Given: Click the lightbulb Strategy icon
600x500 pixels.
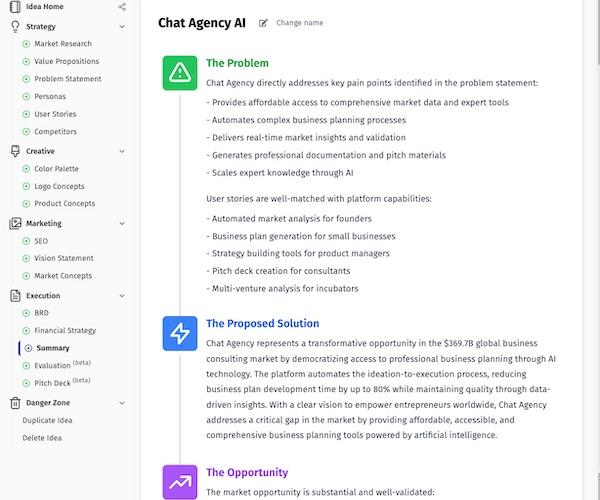Looking at the screenshot, I should (x=15, y=26).
